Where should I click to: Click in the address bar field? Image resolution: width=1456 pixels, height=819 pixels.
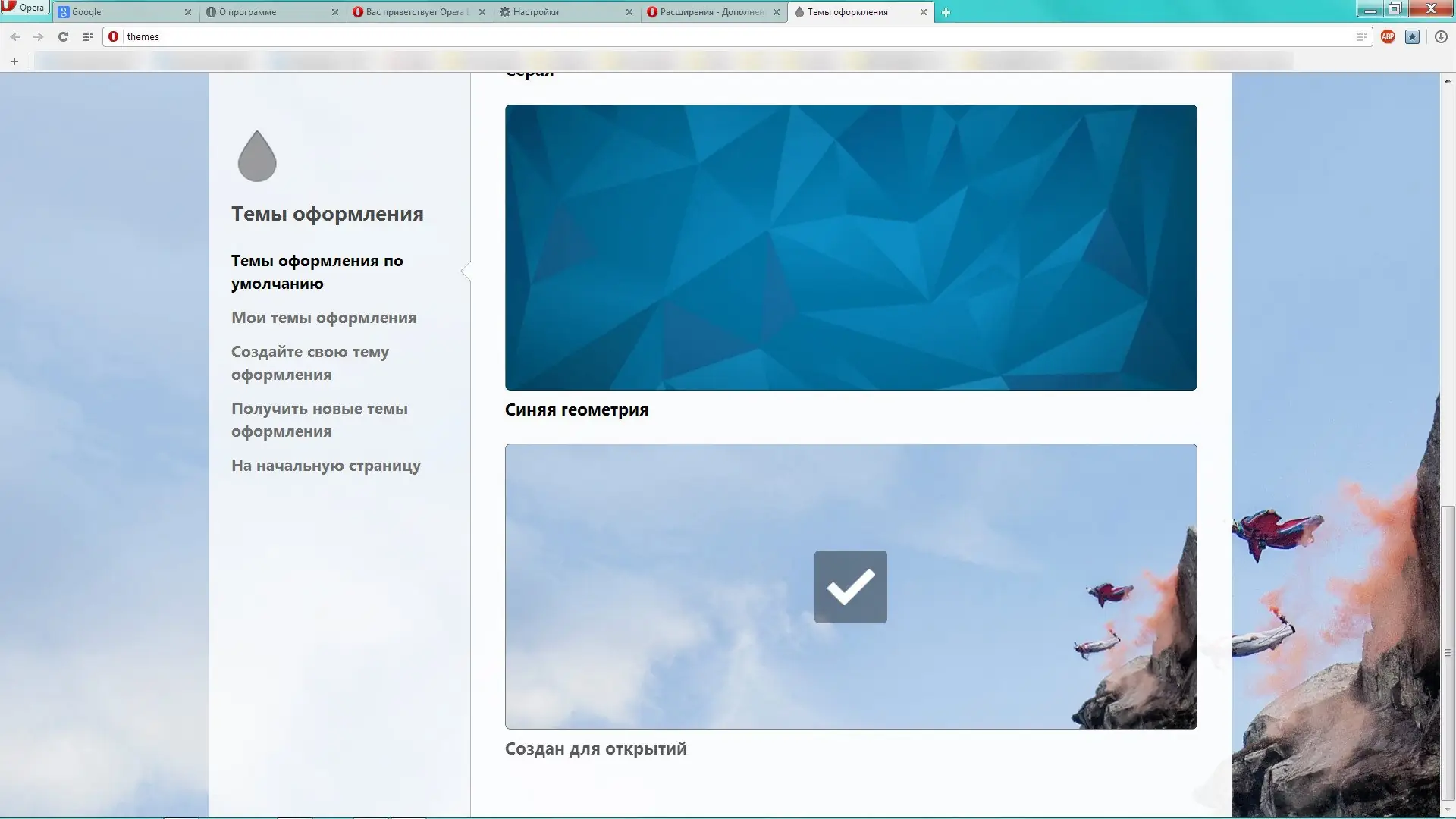682,36
